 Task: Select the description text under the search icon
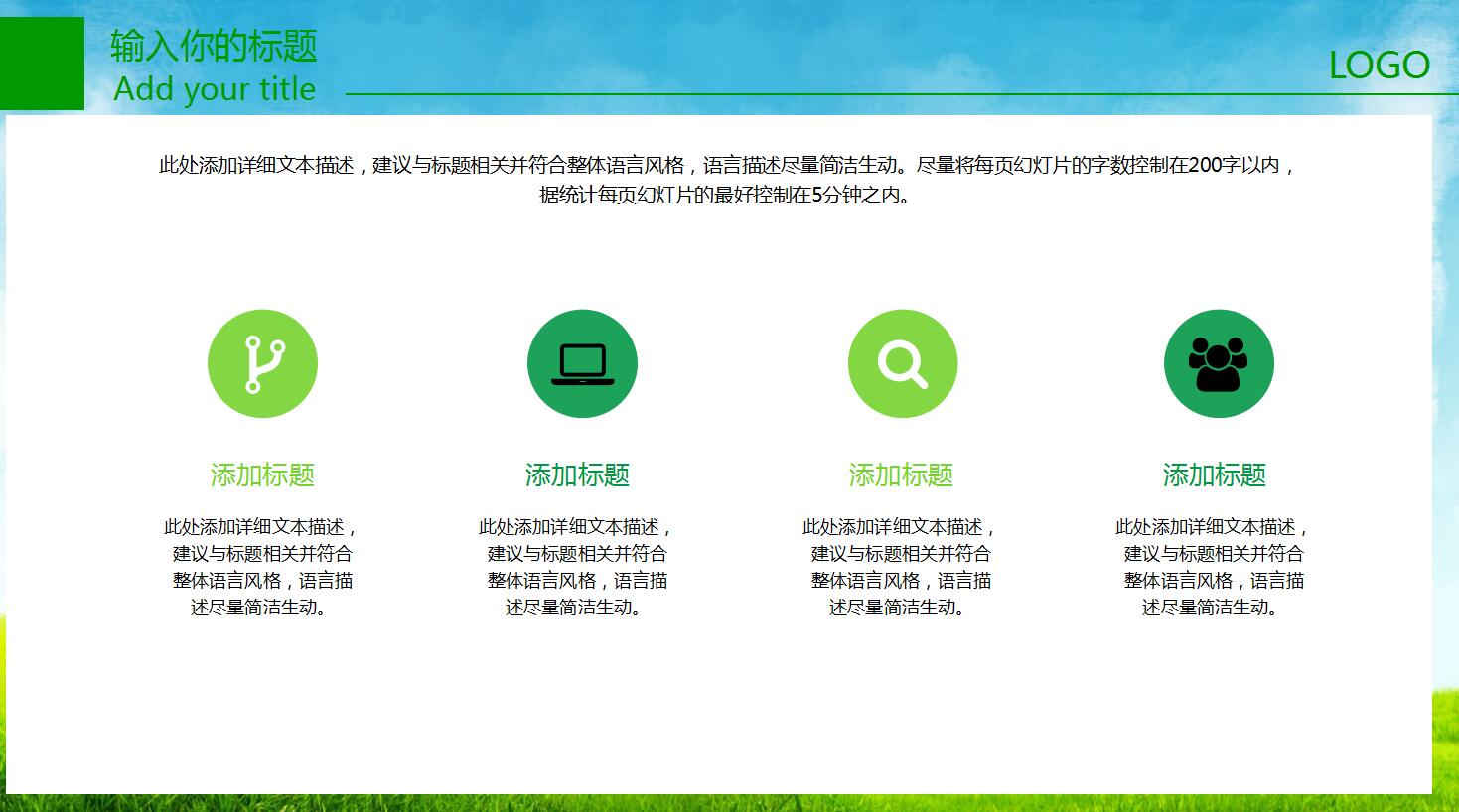(901, 567)
